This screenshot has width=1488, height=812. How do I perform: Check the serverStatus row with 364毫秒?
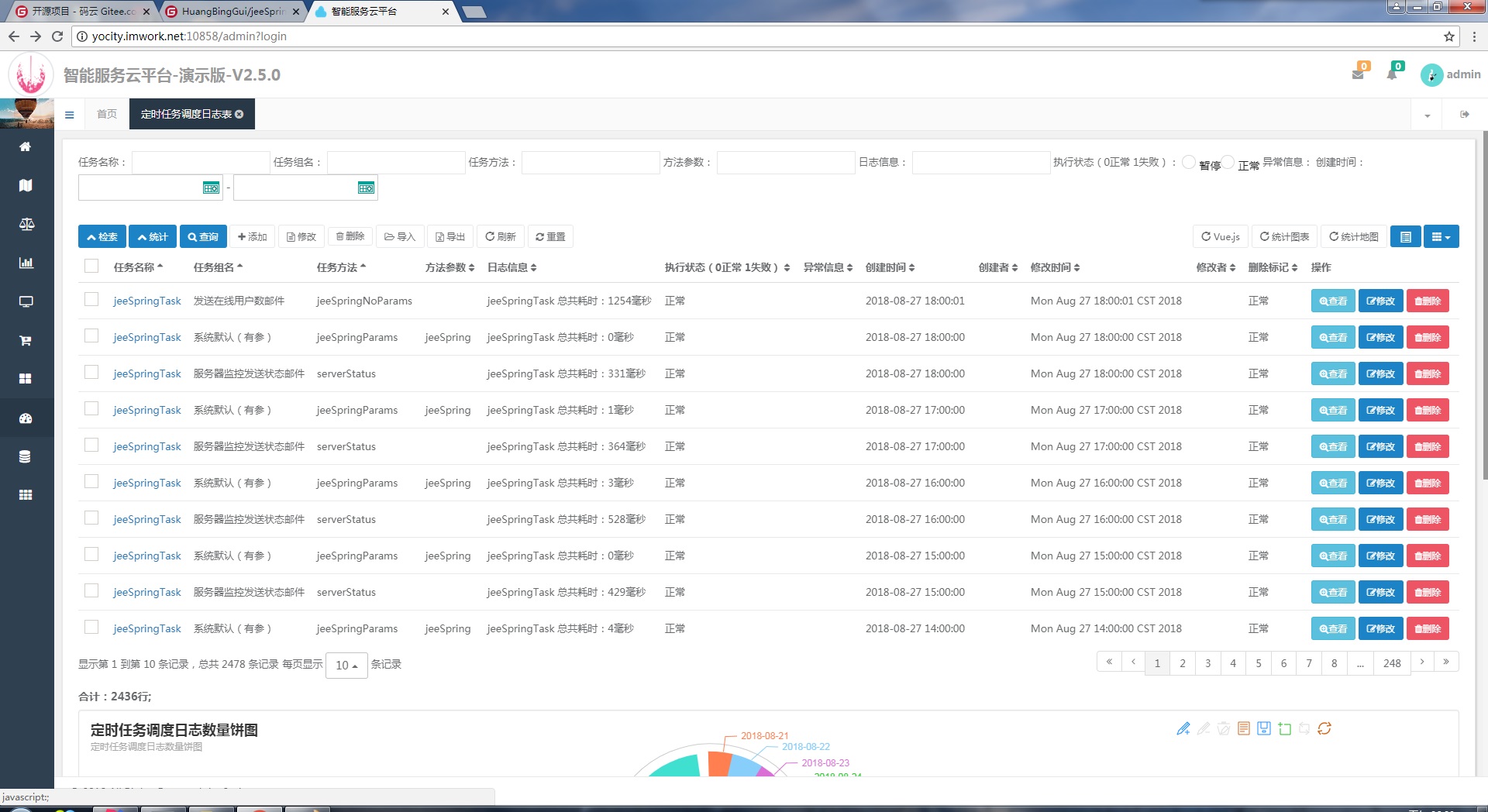click(x=91, y=446)
